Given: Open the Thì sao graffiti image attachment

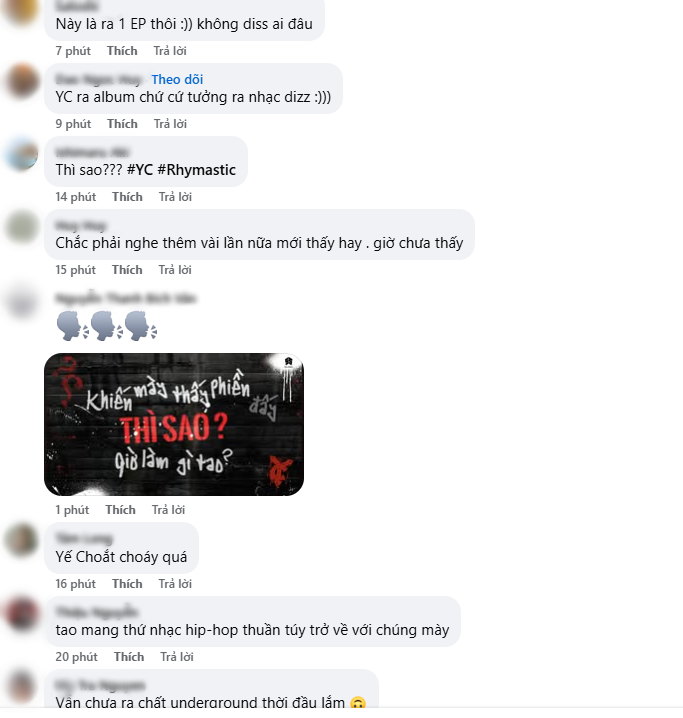Looking at the screenshot, I should (174, 424).
